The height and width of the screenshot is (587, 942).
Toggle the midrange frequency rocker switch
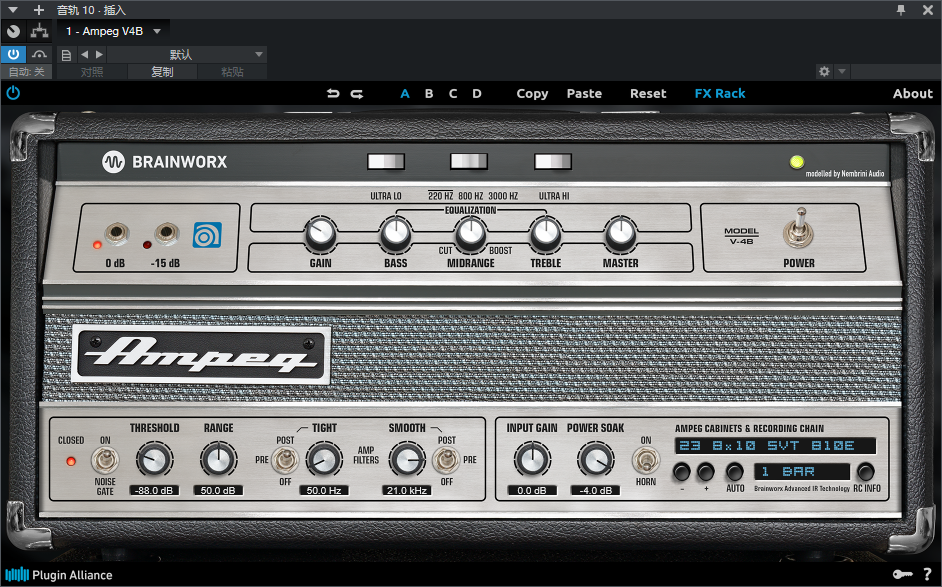[x=469, y=161]
